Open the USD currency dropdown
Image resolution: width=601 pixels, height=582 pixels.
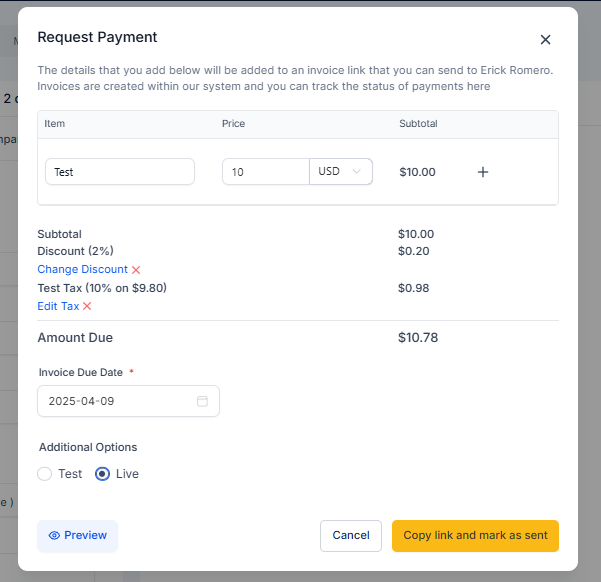pos(340,171)
